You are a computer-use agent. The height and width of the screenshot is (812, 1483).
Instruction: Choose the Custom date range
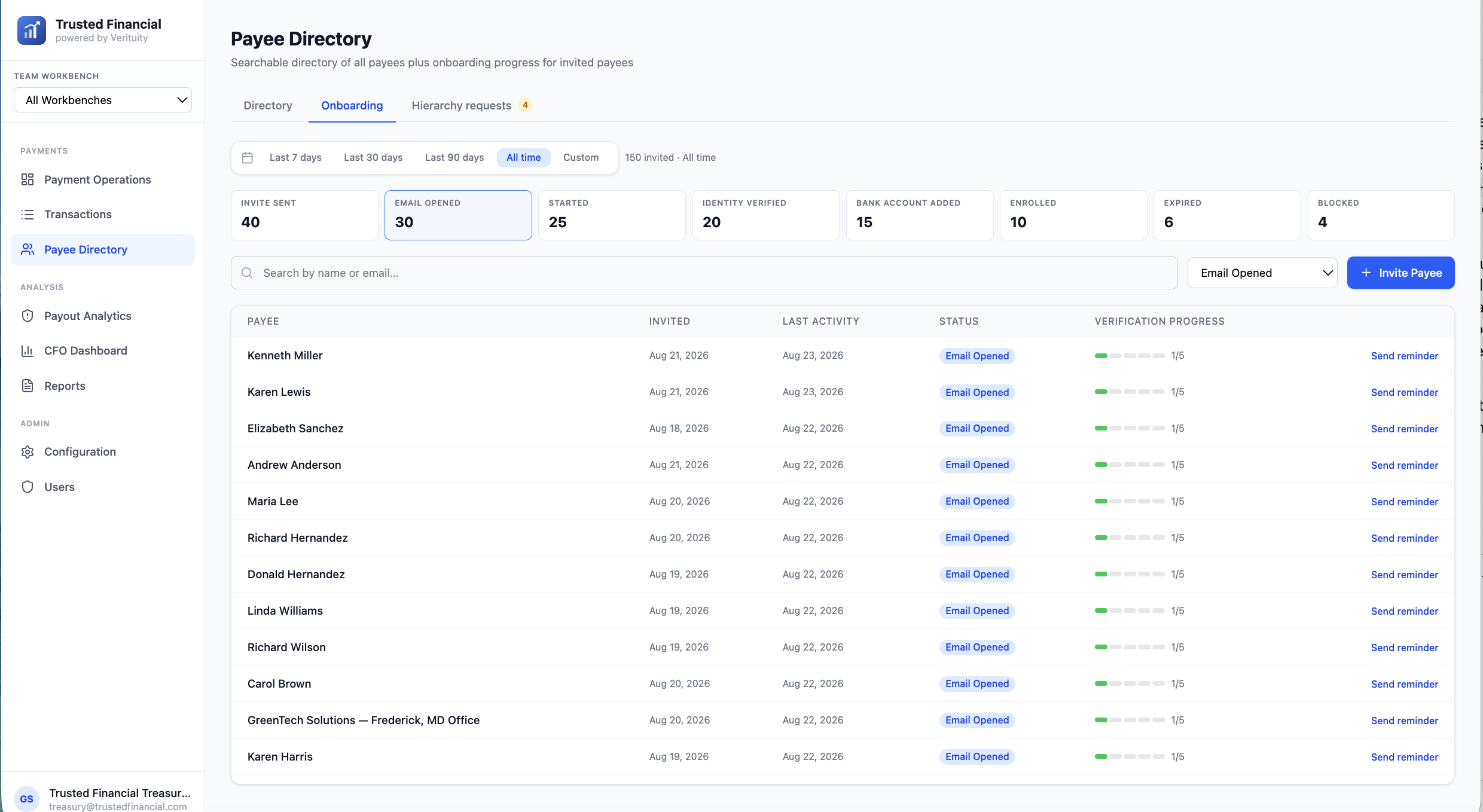581,157
